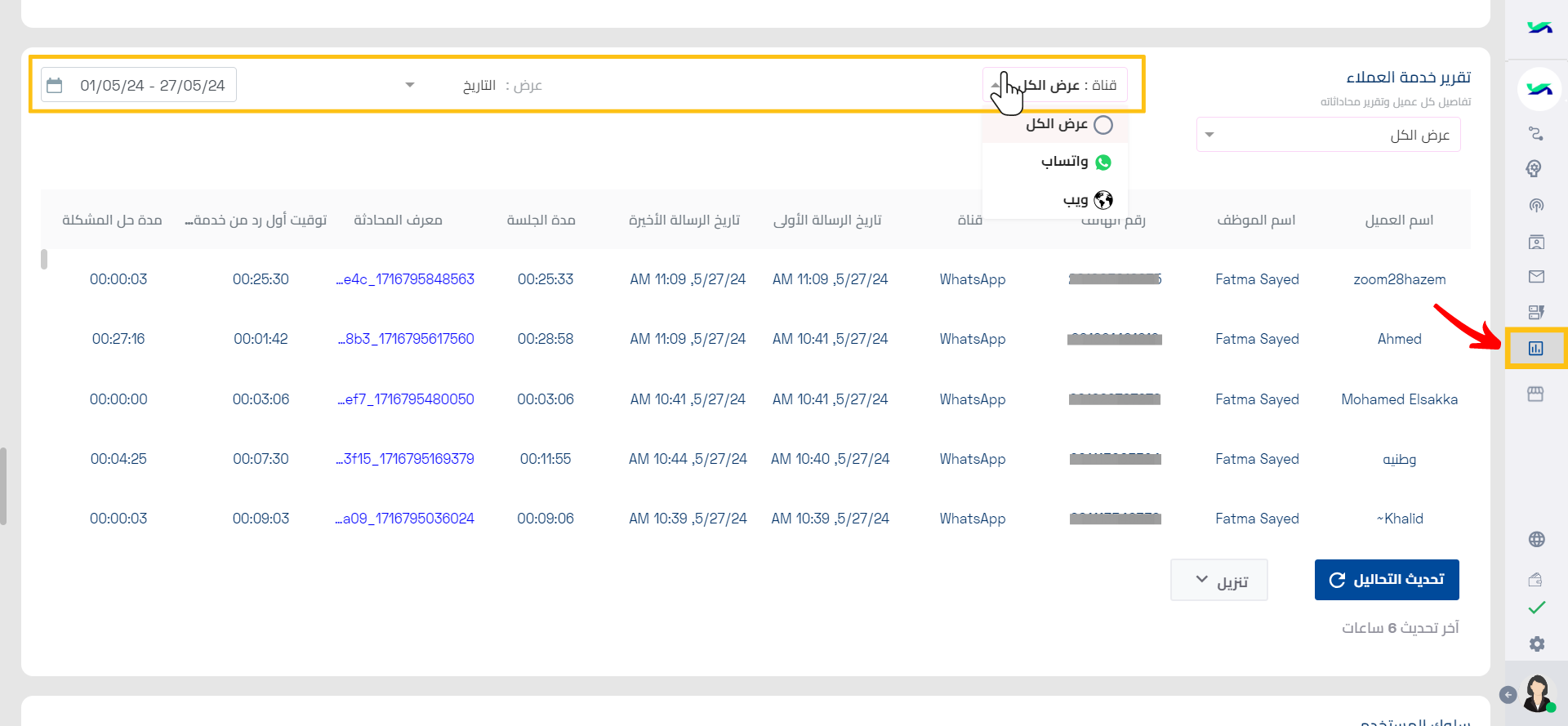Open the wallet icon in sidebar
The image size is (1568, 726).
click(x=1535, y=579)
